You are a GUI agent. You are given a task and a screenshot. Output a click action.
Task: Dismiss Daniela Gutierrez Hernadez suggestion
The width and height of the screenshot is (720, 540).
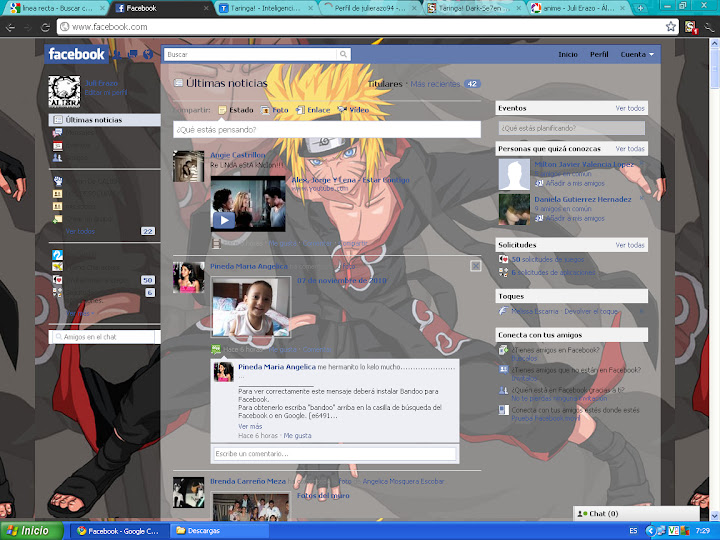pos(642,198)
